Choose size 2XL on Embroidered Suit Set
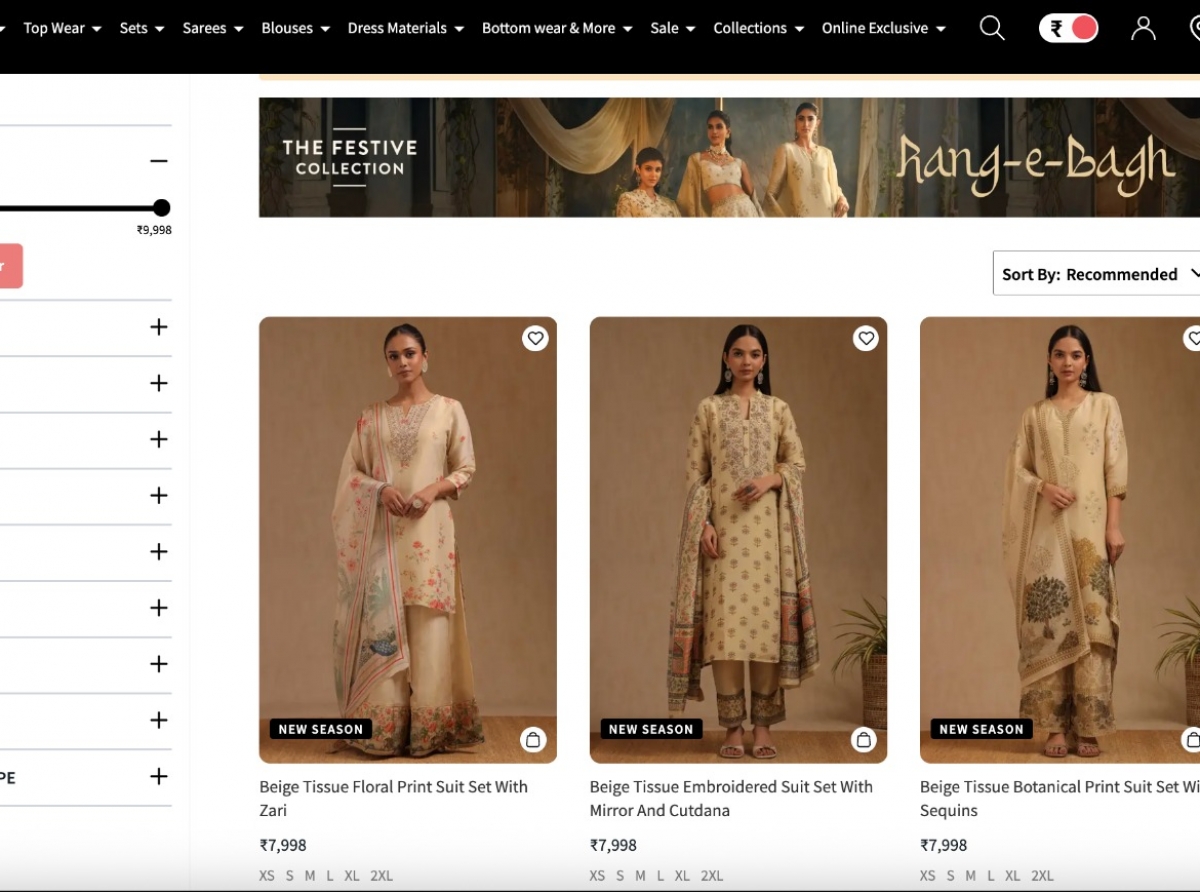 pos(712,876)
